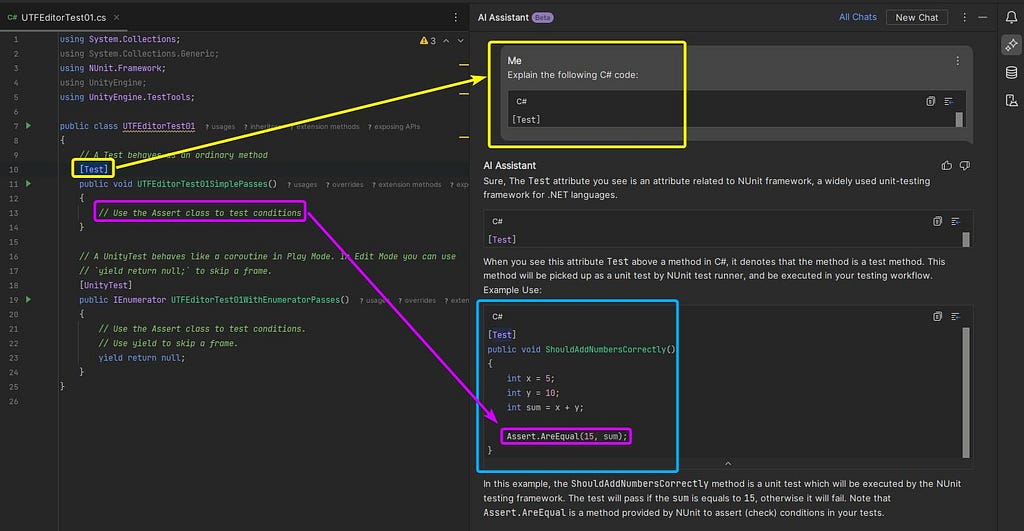Screen dimensions: 1024x531
Task: Go to next highlighted problem arrow
Action: [460, 40]
